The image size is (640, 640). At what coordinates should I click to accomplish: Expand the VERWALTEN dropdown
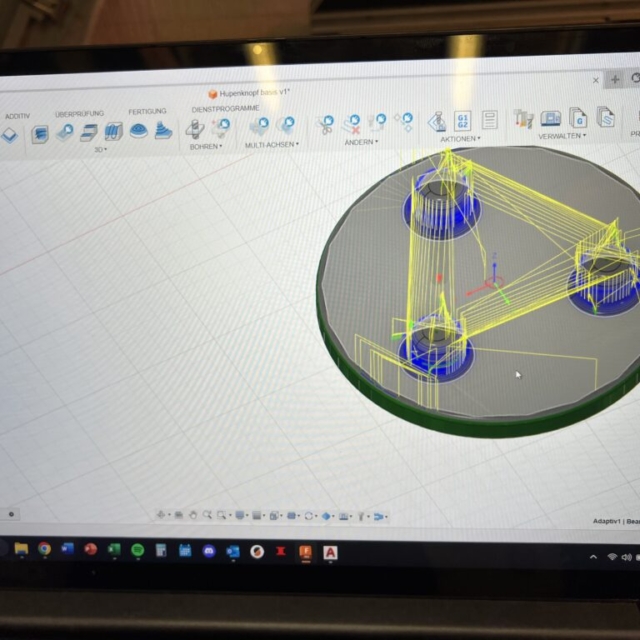(x=562, y=136)
